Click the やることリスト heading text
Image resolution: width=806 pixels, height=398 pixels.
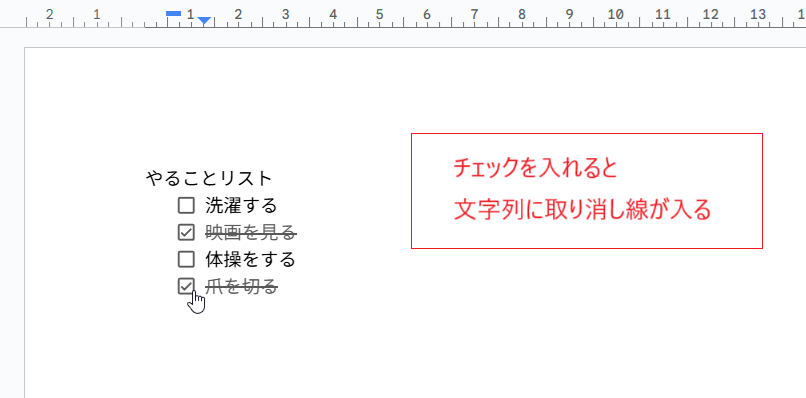209,178
